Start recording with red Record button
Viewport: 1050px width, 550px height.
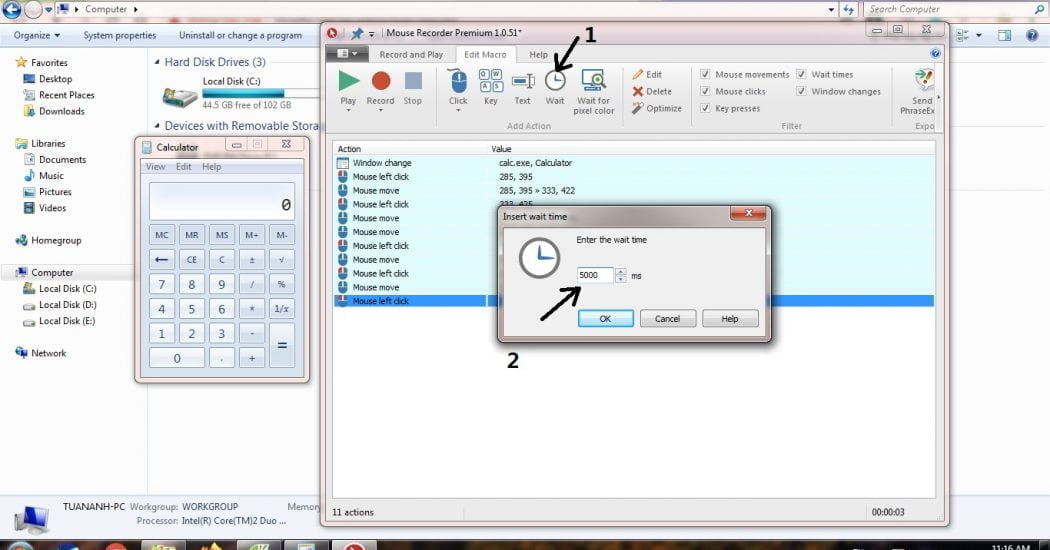tap(380, 81)
